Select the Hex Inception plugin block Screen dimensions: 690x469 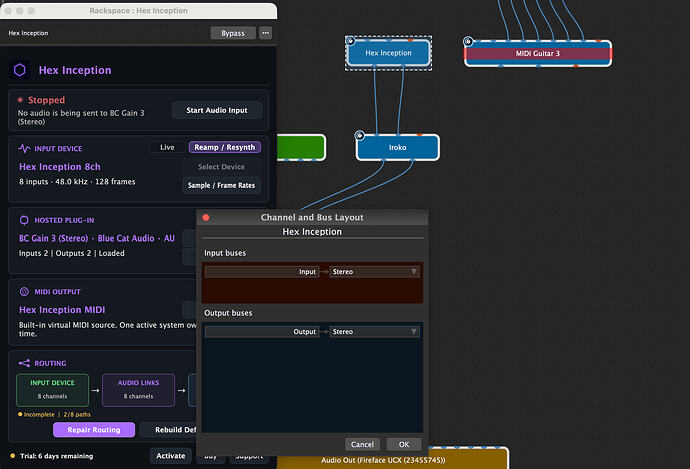click(388, 53)
